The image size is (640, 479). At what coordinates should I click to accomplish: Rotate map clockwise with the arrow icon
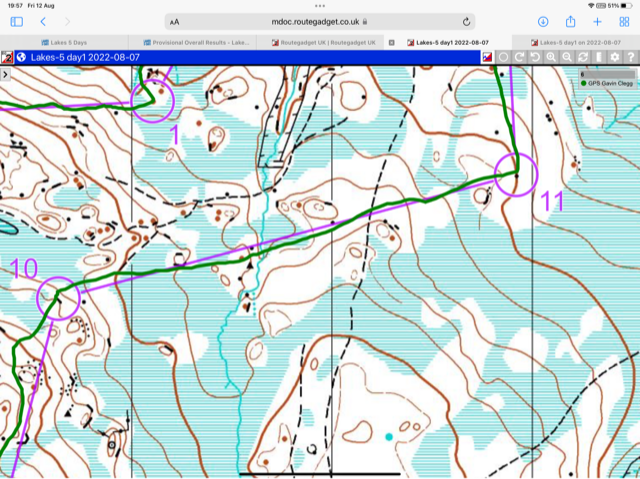coord(519,57)
